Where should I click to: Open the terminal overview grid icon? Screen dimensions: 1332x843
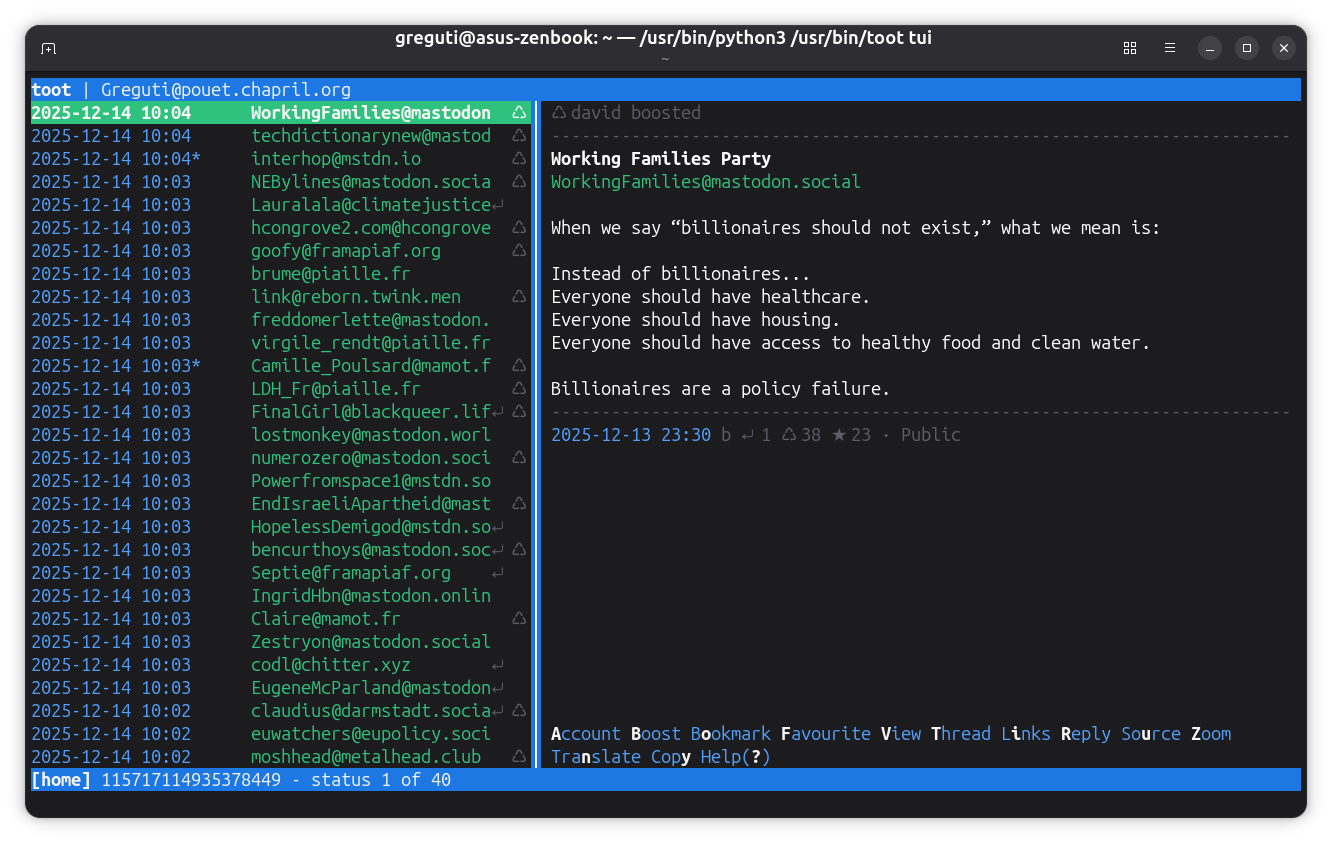click(x=1130, y=48)
